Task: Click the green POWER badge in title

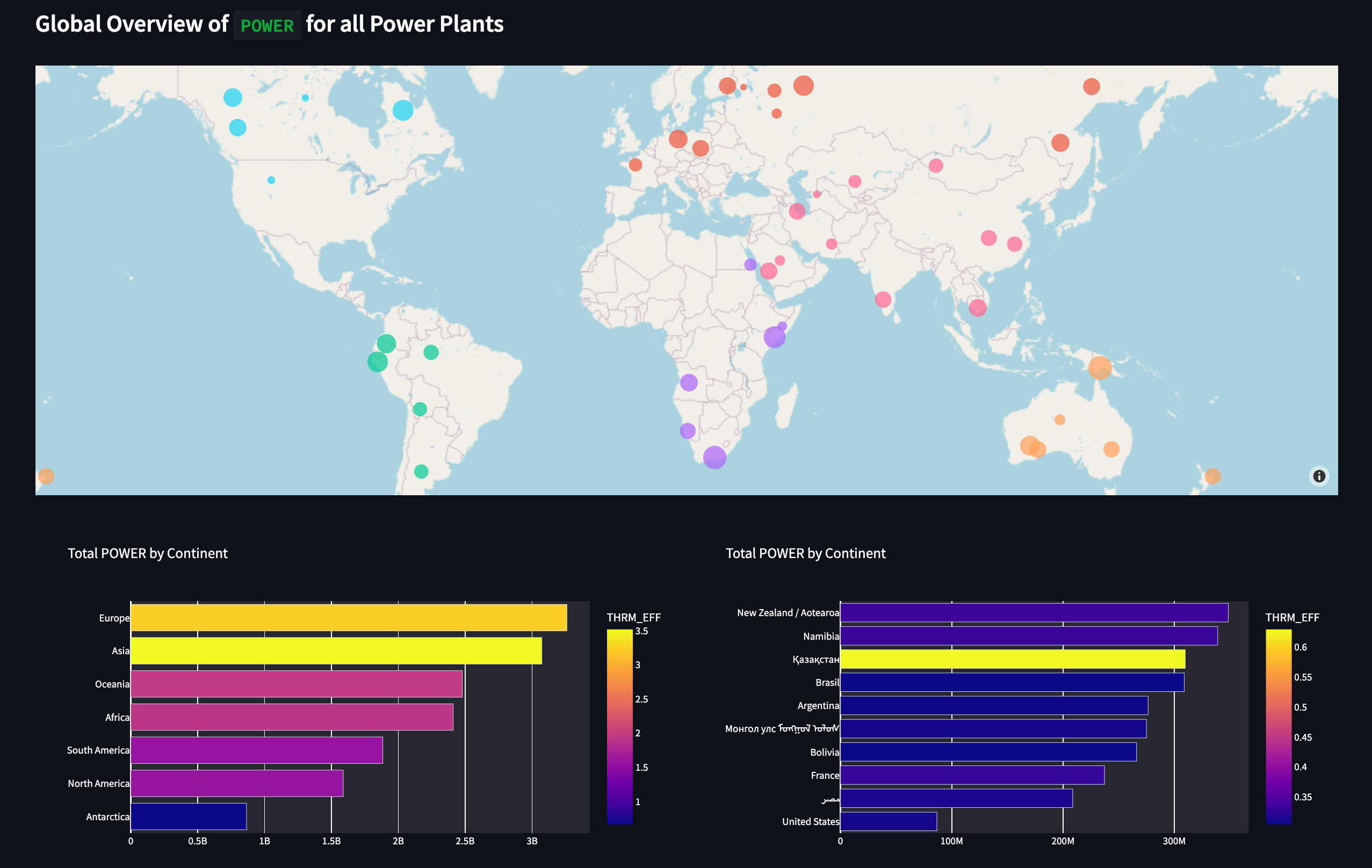Action: pyautogui.click(x=266, y=26)
